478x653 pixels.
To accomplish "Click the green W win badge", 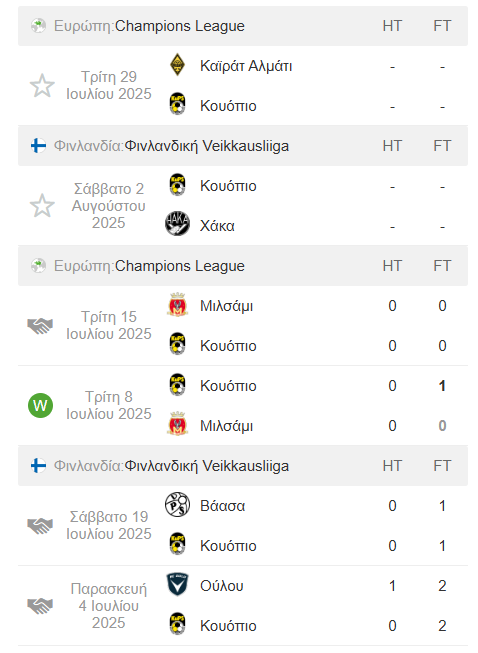I will (40, 405).
